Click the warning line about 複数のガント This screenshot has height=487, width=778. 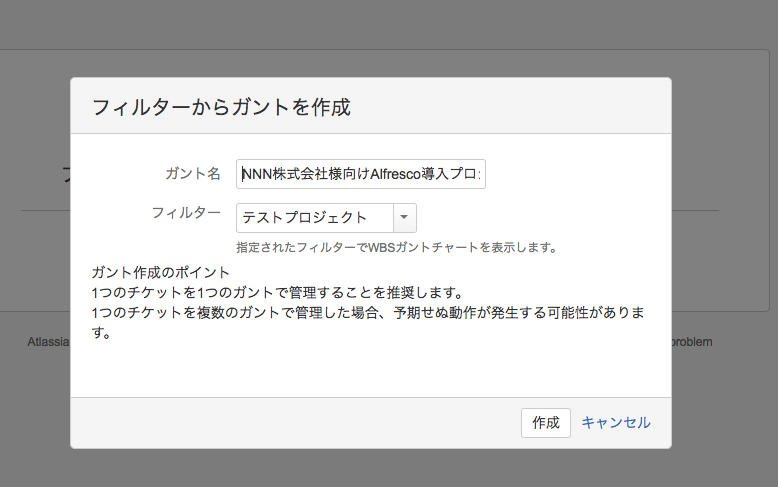coord(368,322)
